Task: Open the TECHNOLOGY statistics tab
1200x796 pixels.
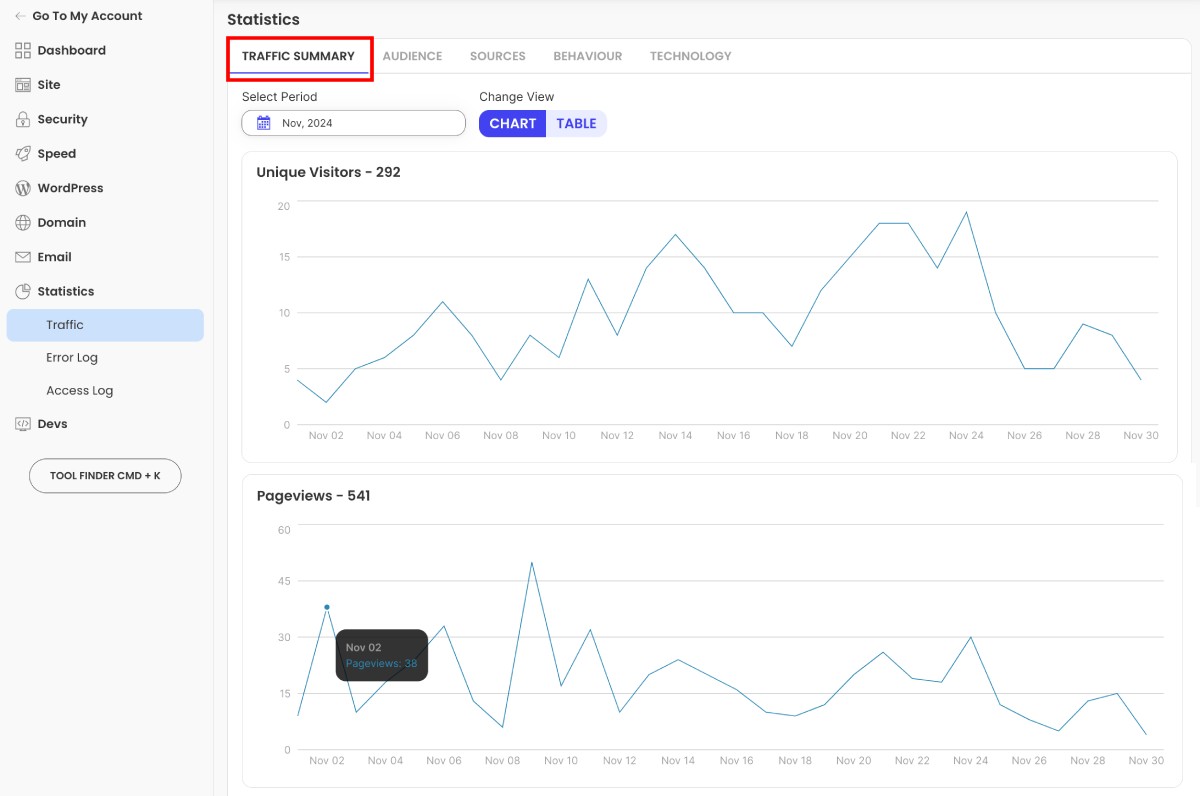Action: [x=690, y=56]
